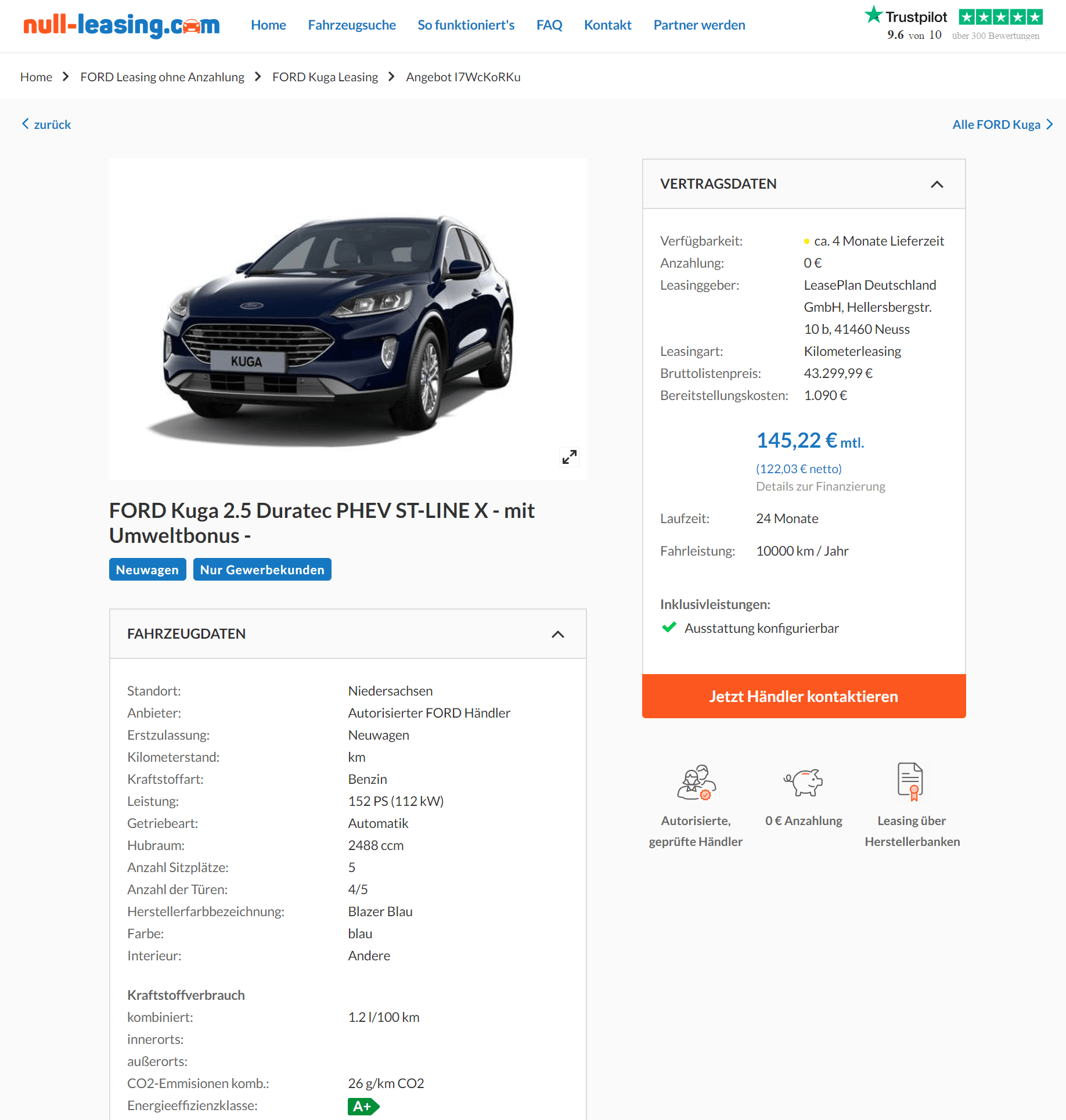1066x1120 pixels.
Task: Open the Alle FORD Kuga link
Action: [x=1002, y=124]
